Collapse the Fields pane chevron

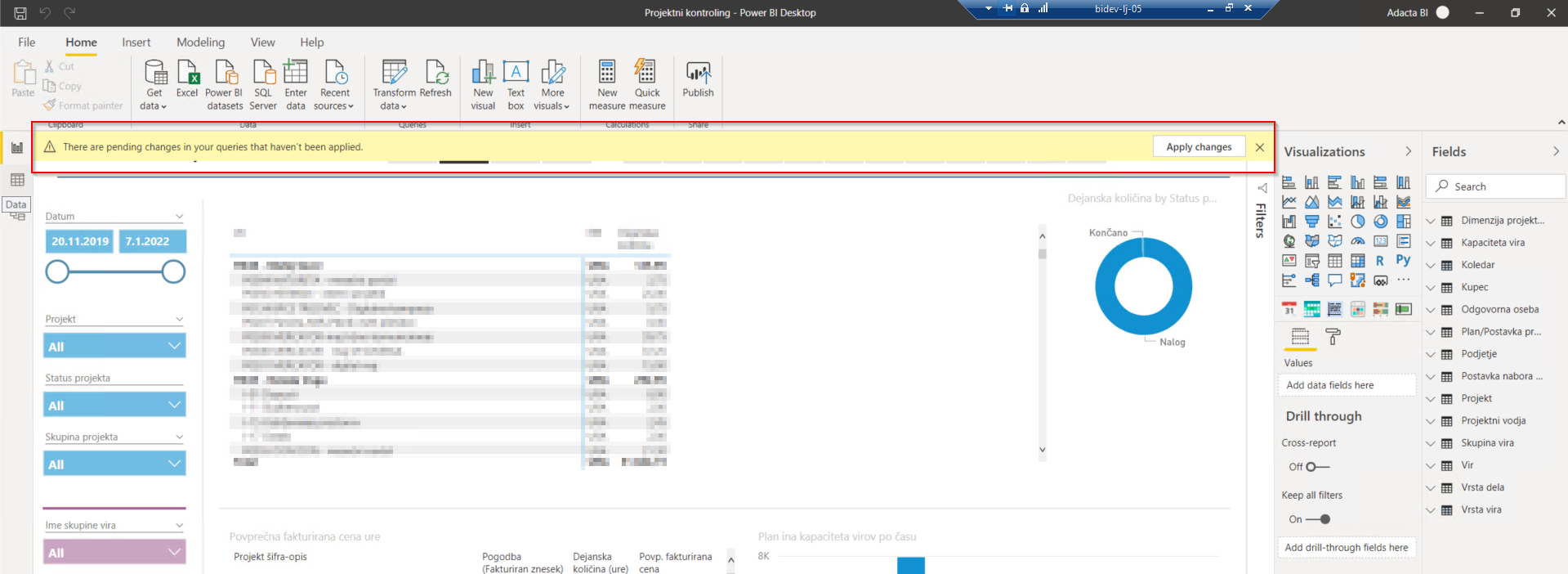point(1556,151)
